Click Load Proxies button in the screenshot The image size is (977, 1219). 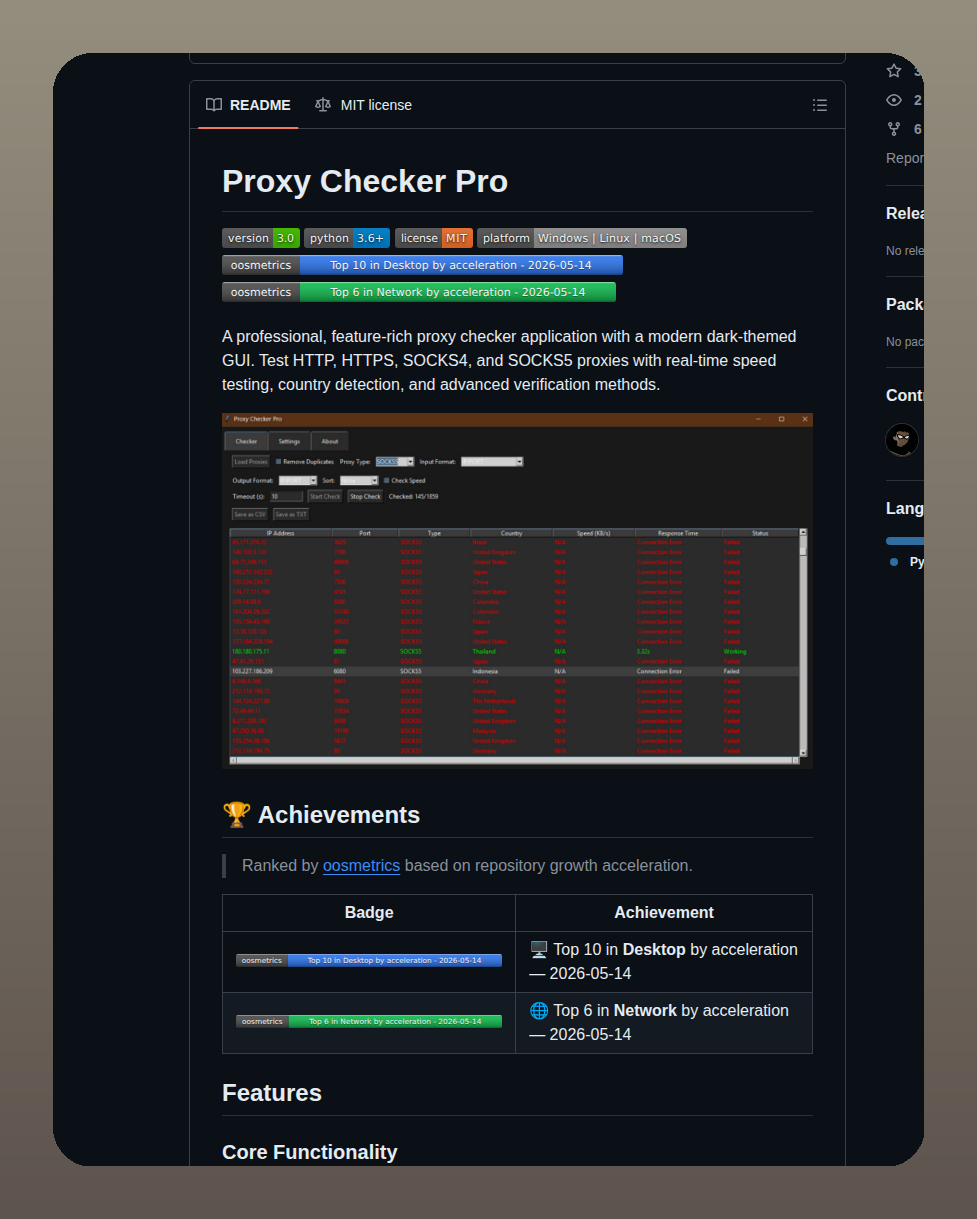tap(250, 462)
